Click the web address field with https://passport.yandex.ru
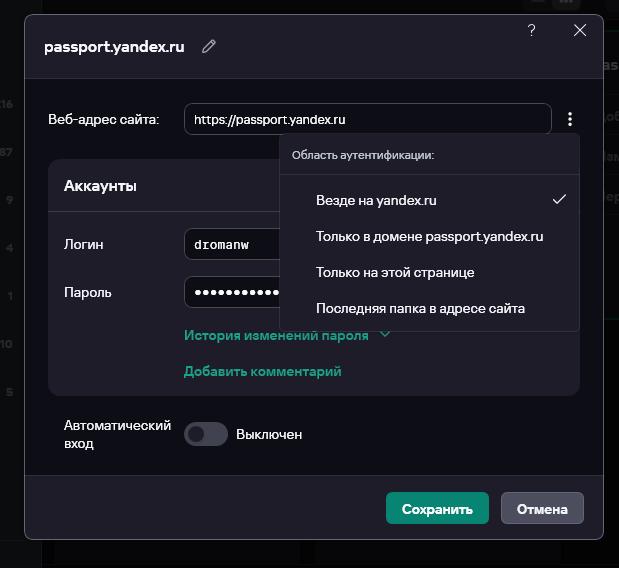Screen dimensions: 619x568 pos(367,119)
